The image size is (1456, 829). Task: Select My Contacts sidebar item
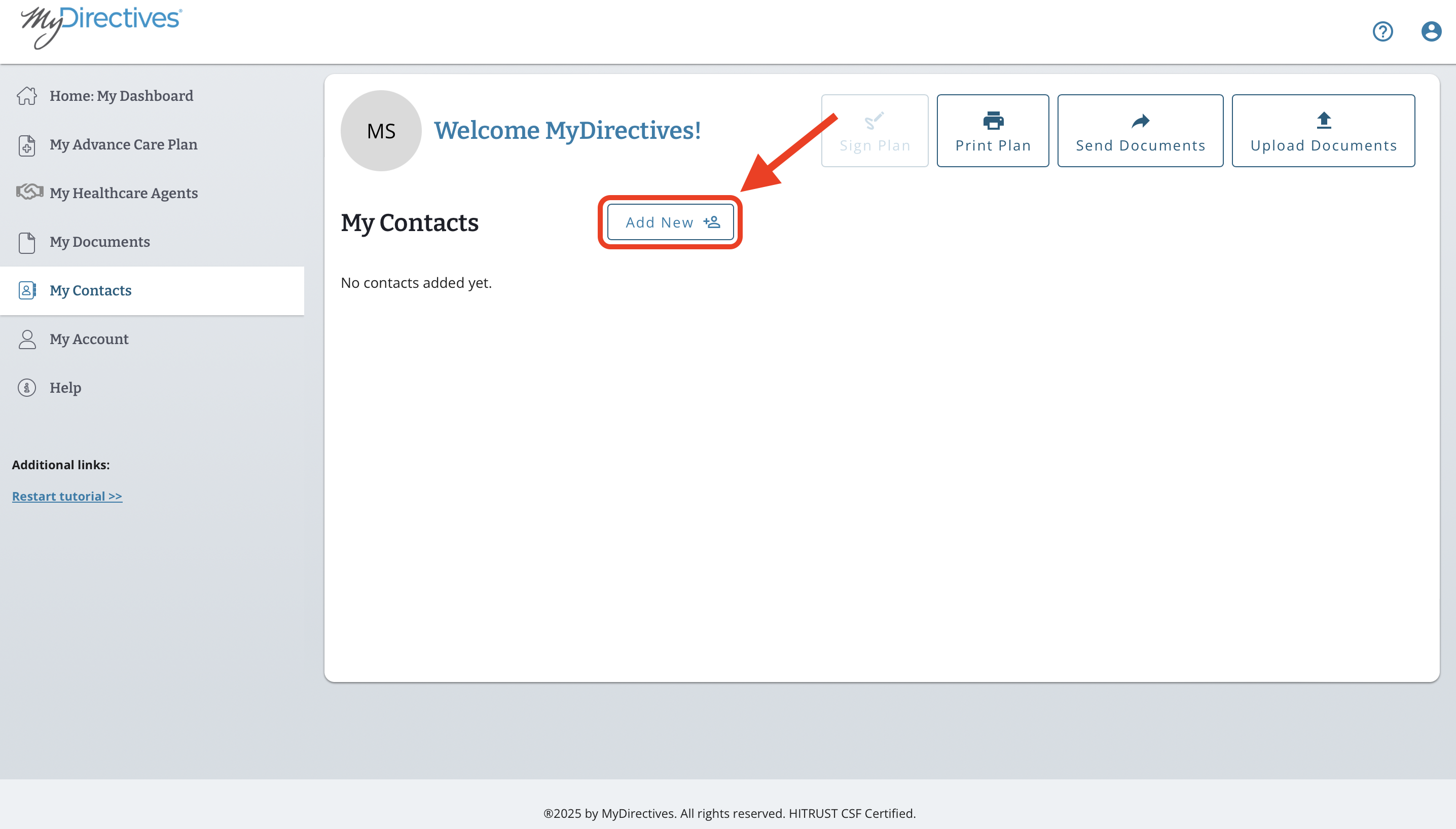click(91, 290)
